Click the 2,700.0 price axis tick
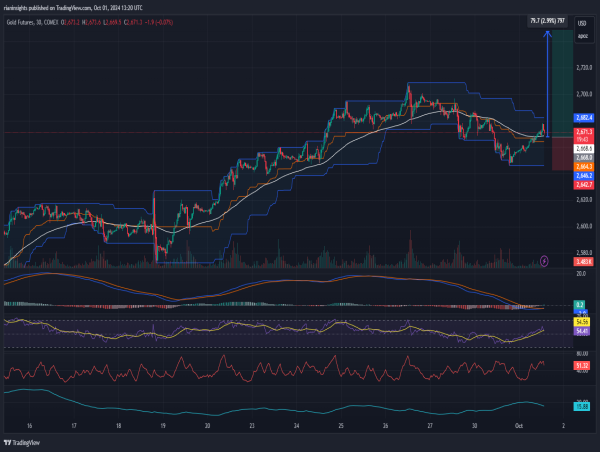 (x=584, y=94)
